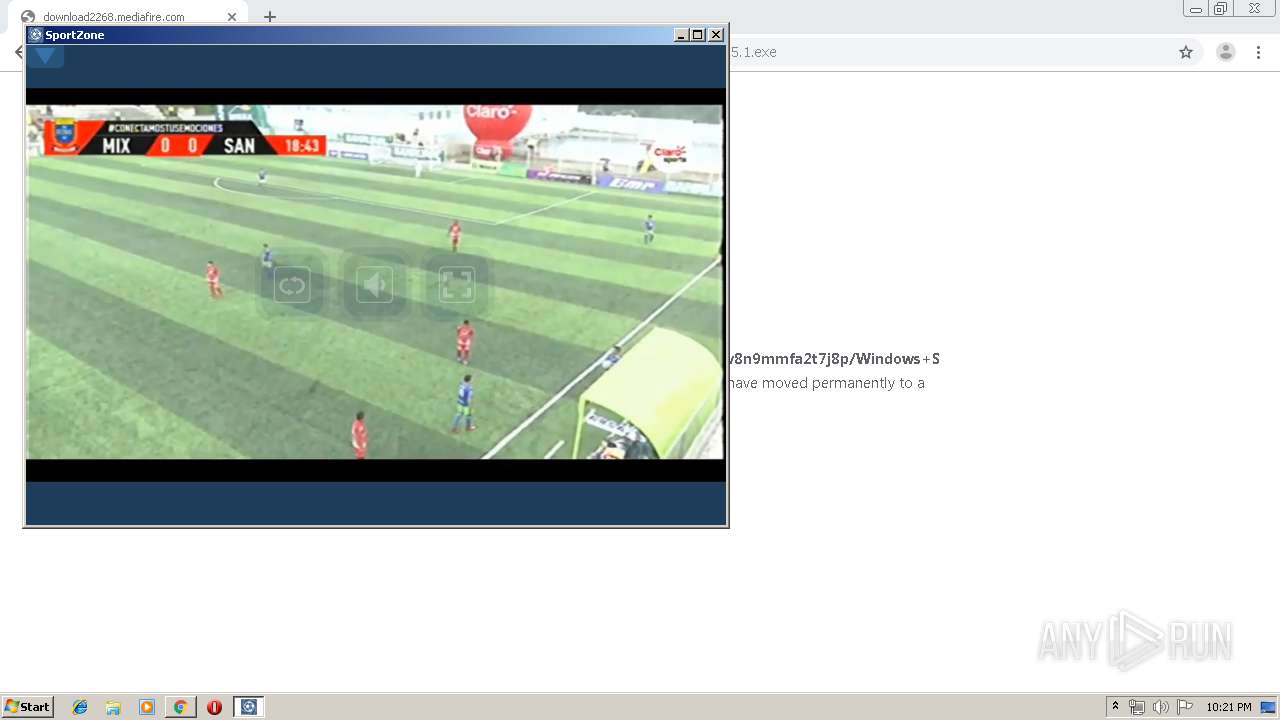Click the reload stream icon in SportZone

tap(292, 286)
